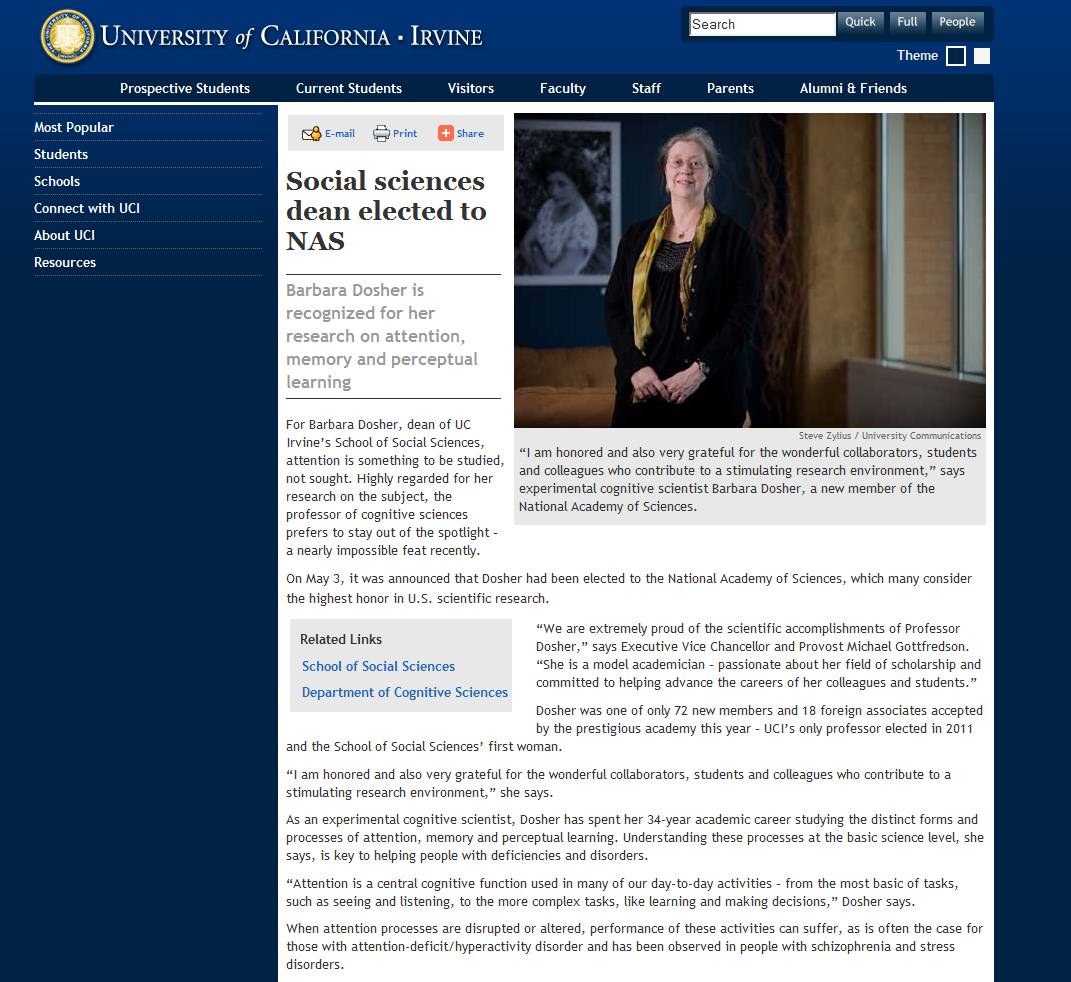Run a Full search

pyautogui.click(x=907, y=22)
